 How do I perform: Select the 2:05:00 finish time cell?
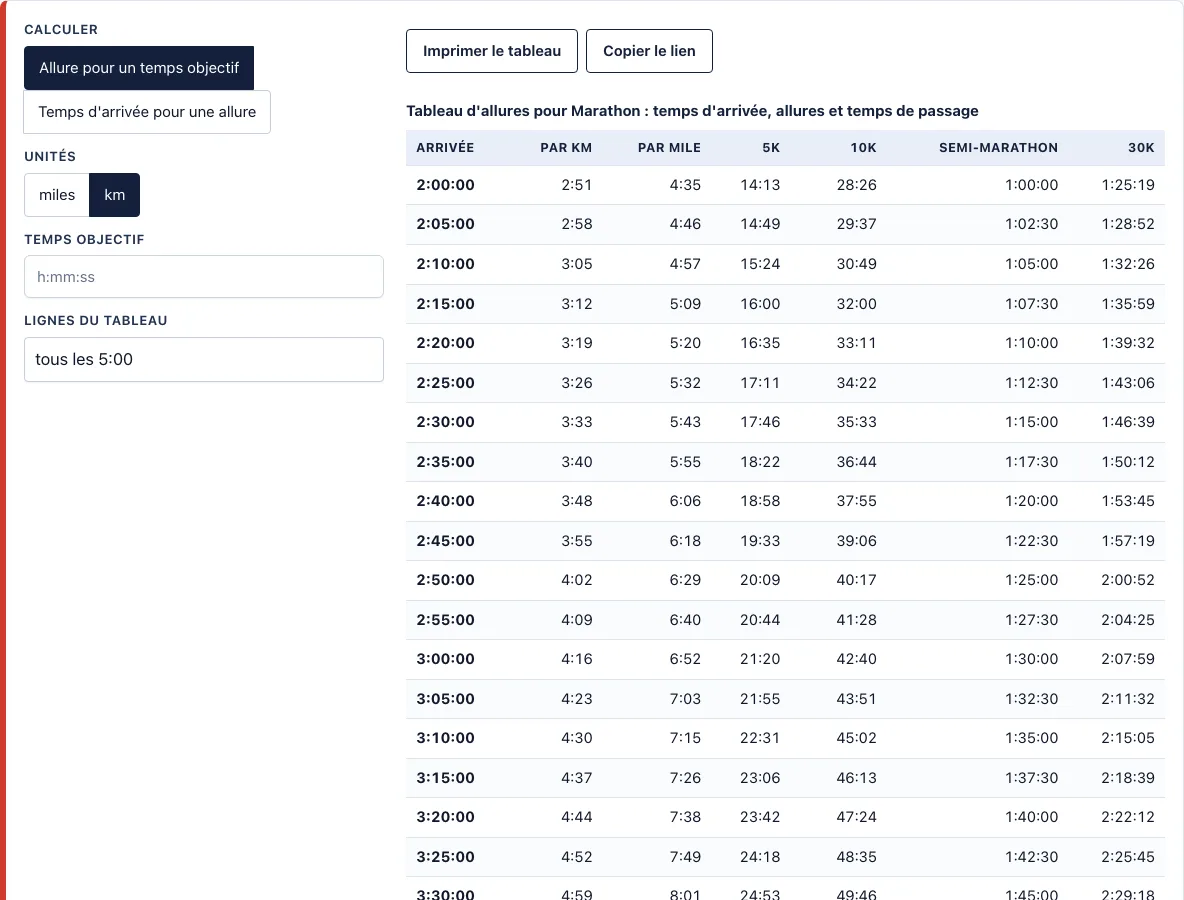point(446,224)
